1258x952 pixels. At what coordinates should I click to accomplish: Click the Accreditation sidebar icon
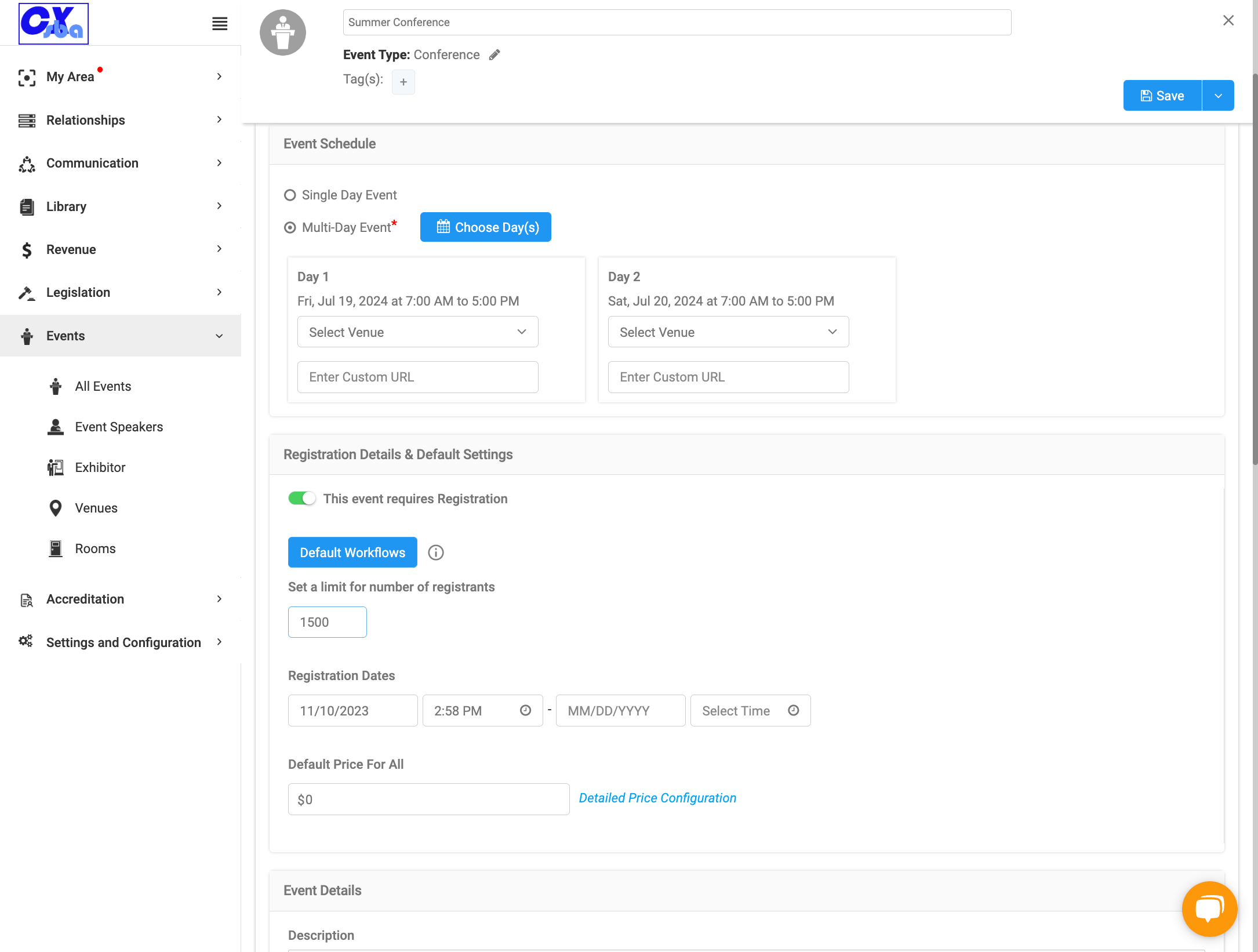click(x=27, y=600)
